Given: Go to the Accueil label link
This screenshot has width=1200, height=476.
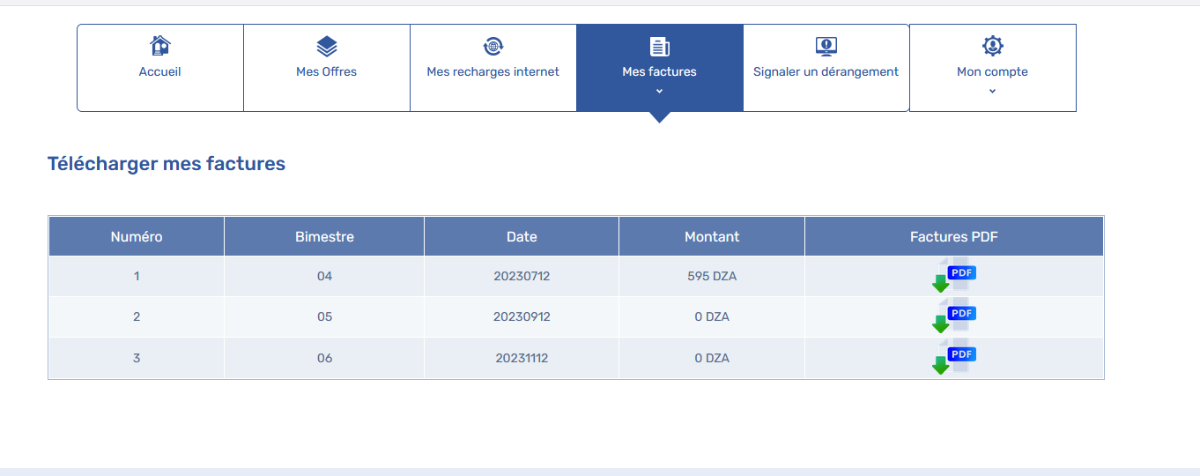Looking at the screenshot, I should coord(160,72).
